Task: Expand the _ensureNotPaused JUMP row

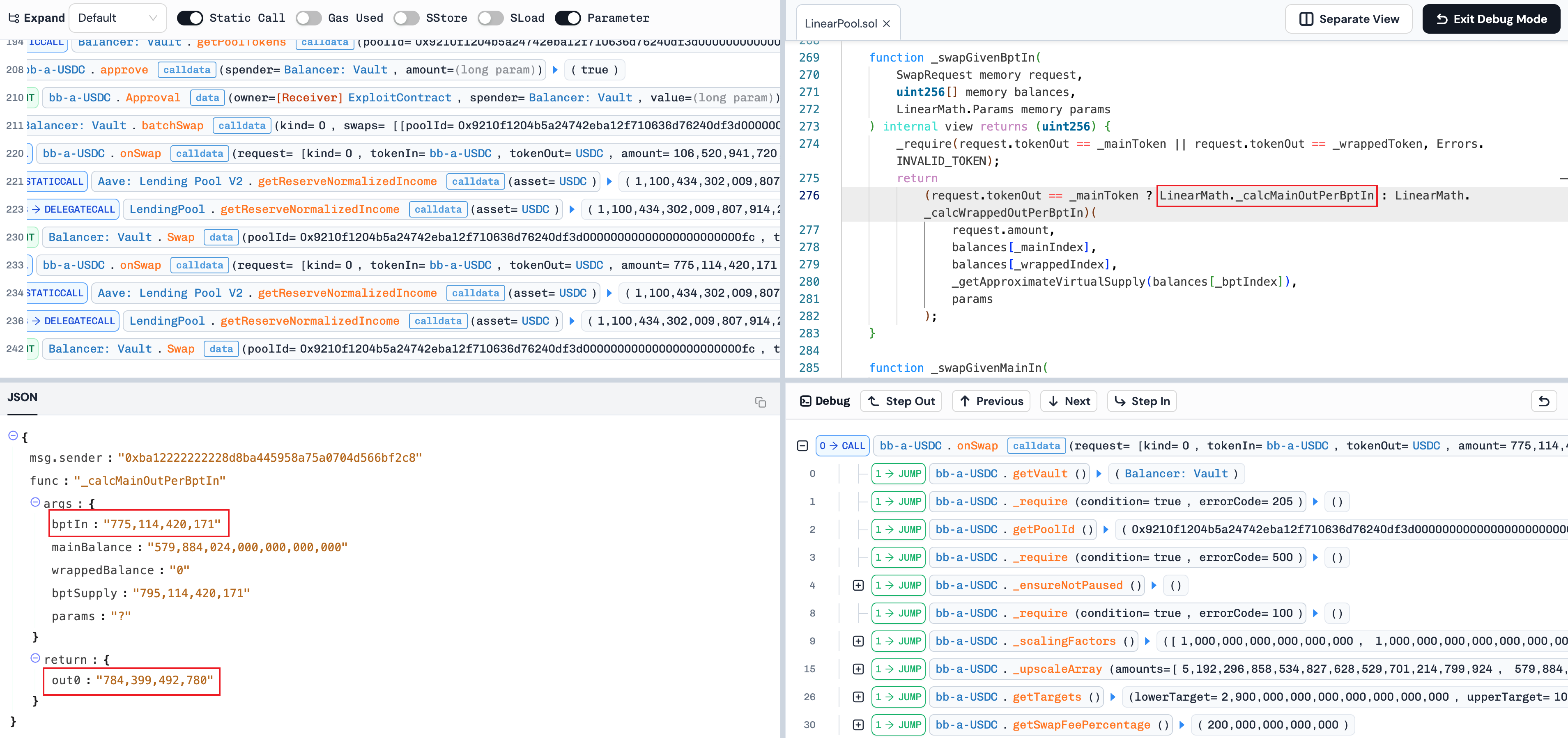Action: coord(858,585)
